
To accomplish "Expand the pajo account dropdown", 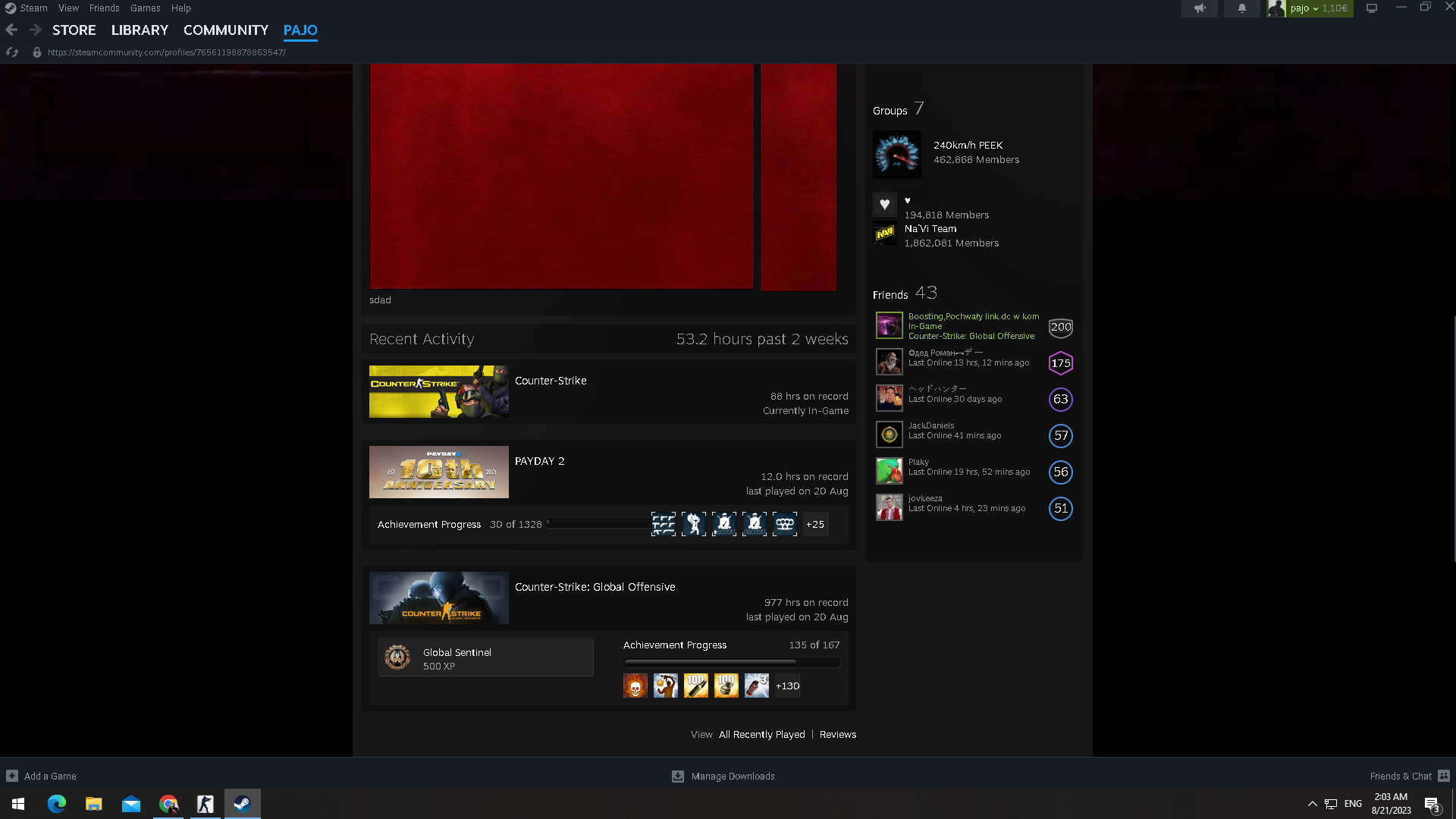I will click(1315, 8).
